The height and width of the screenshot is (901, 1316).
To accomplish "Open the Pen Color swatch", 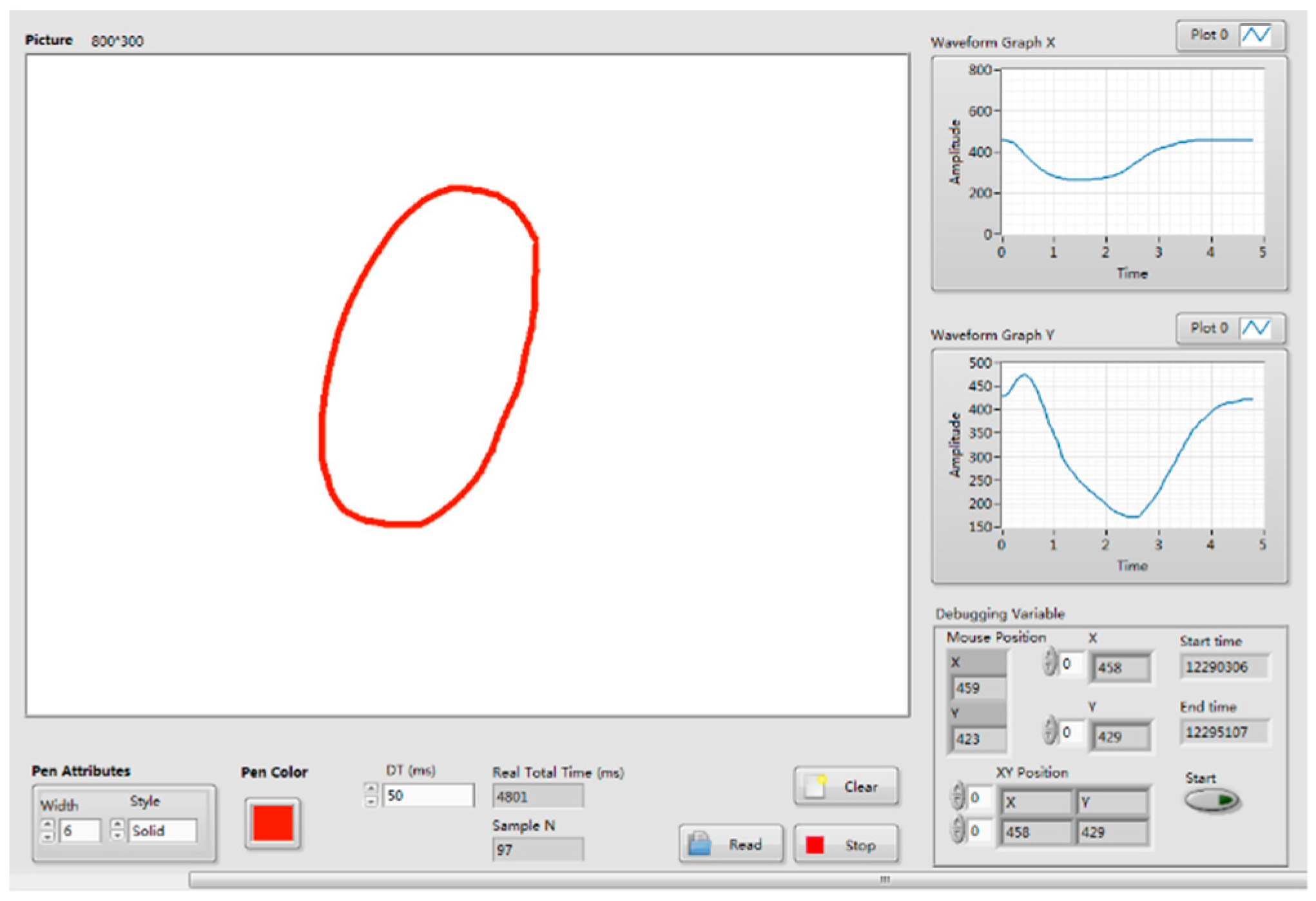I will point(273,823).
